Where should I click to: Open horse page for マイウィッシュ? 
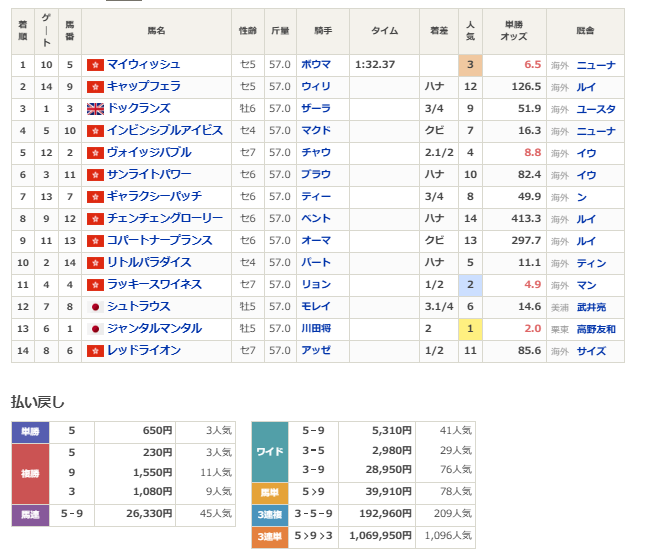[143, 65]
